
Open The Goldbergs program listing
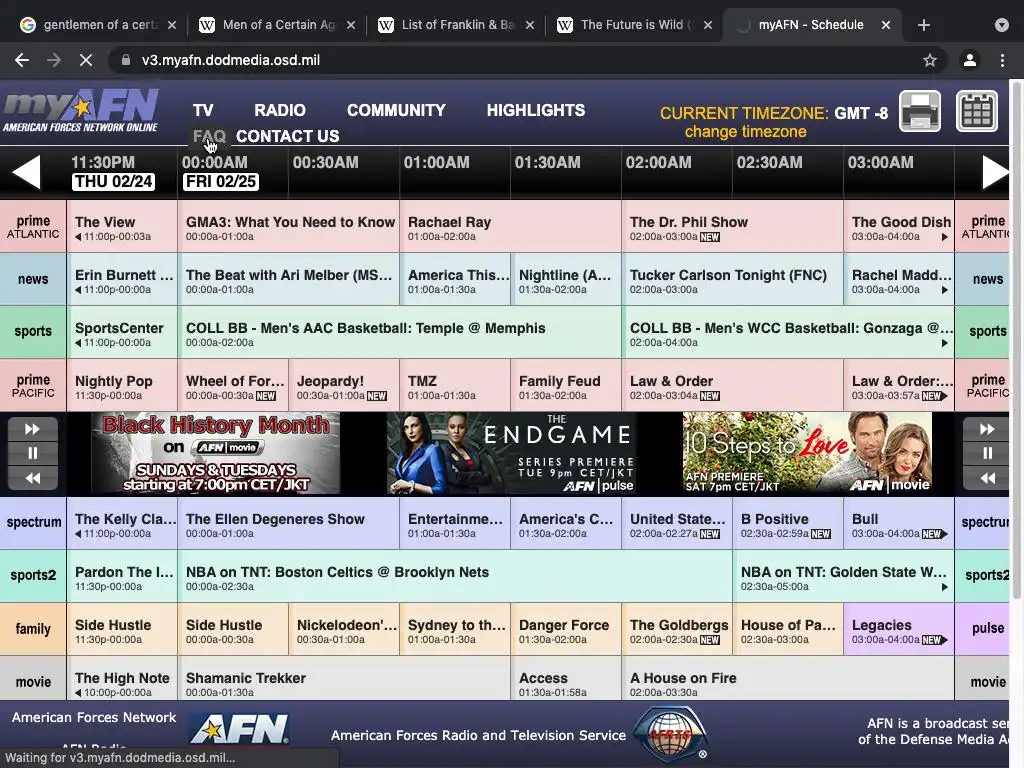pyautogui.click(x=677, y=630)
